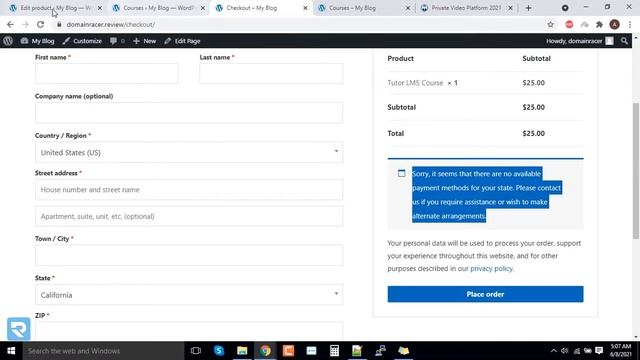The width and height of the screenshot is (640, 360).
Task: Click the notice icon beside payment message
Action: [x=402, y=173]
